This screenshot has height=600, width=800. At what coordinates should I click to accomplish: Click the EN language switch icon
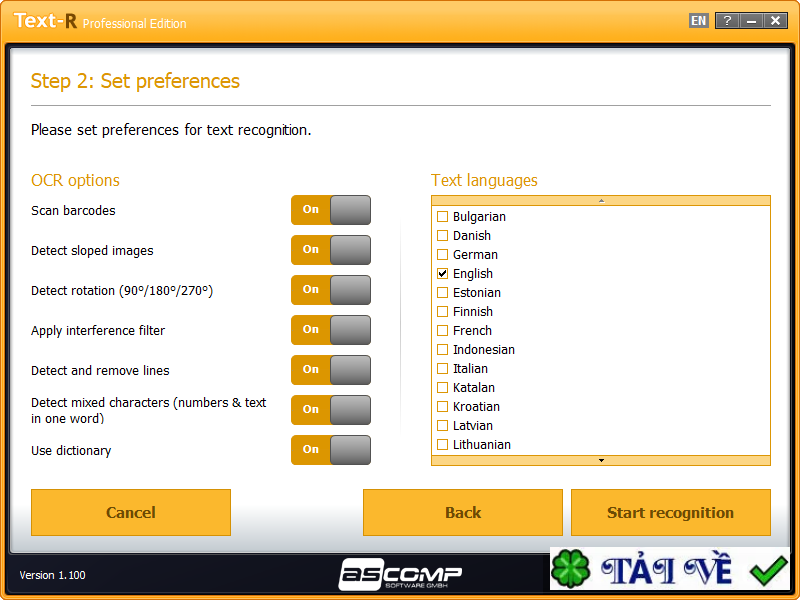[x=698, y=21]
